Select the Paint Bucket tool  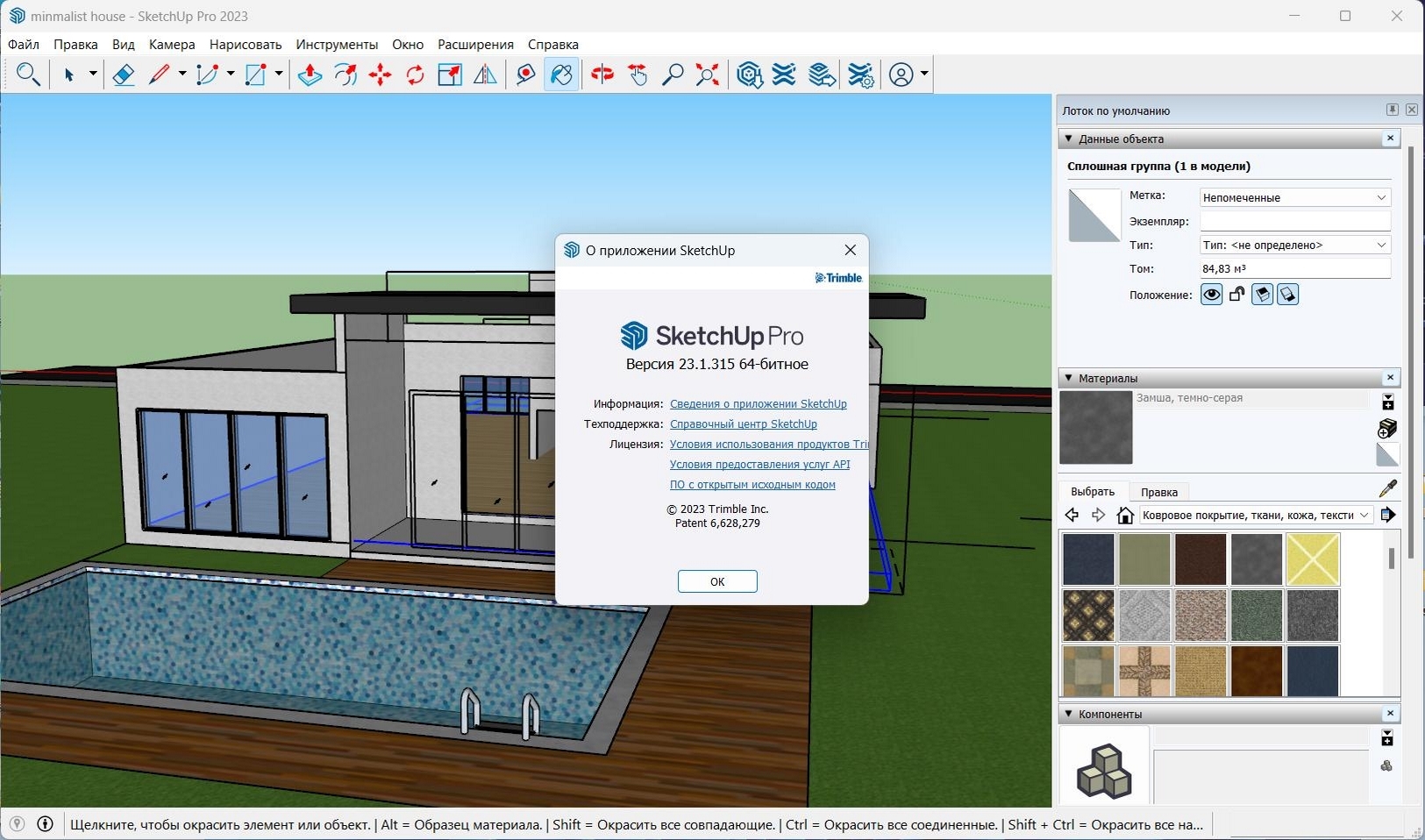coord(561,75)
